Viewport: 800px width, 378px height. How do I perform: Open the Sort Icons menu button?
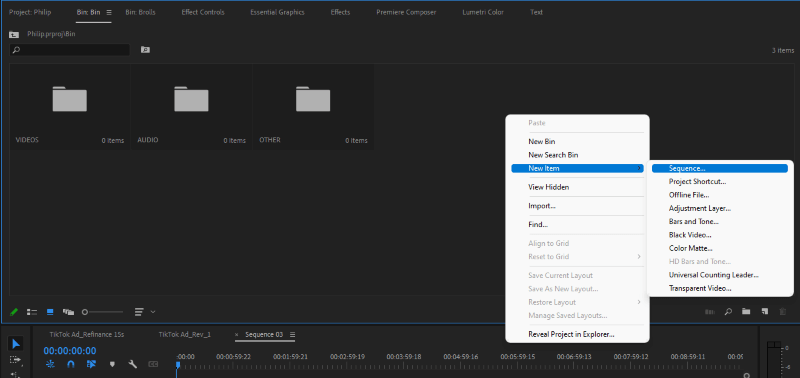[139, 312]
